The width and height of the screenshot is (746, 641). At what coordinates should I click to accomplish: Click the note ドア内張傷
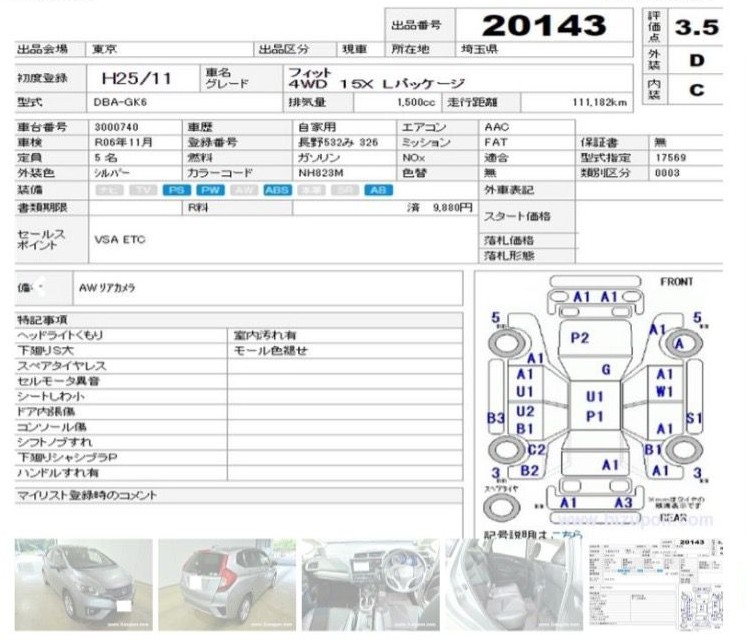(46, 412)
